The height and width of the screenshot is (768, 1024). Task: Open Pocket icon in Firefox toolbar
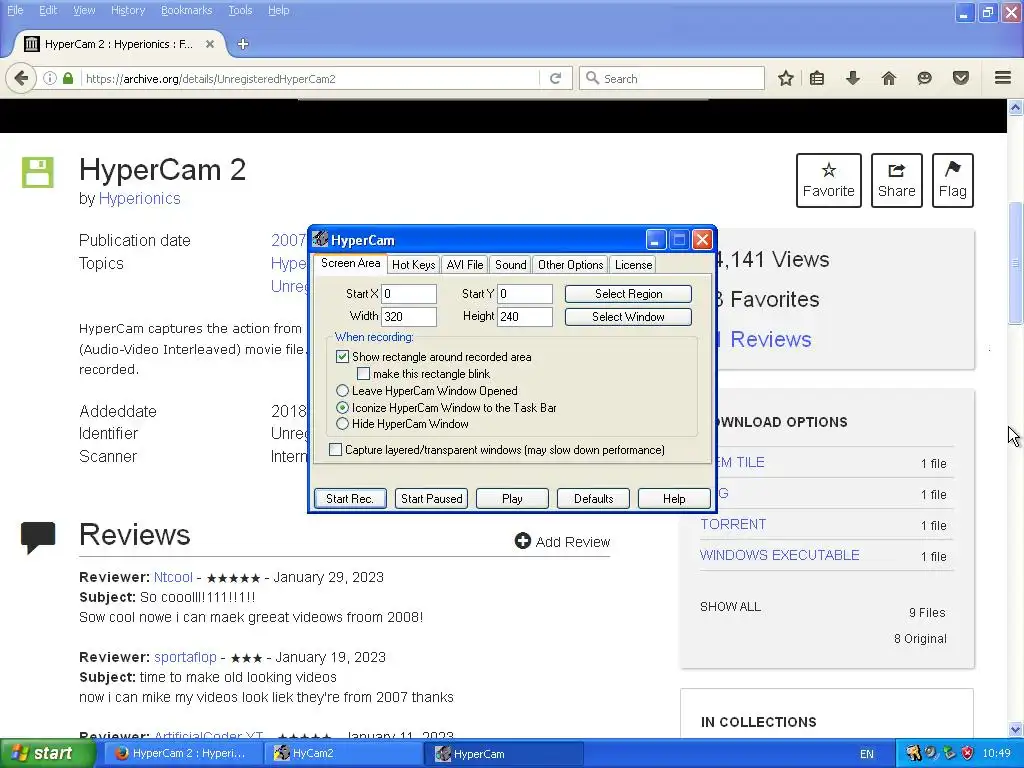tap(961, 78)
